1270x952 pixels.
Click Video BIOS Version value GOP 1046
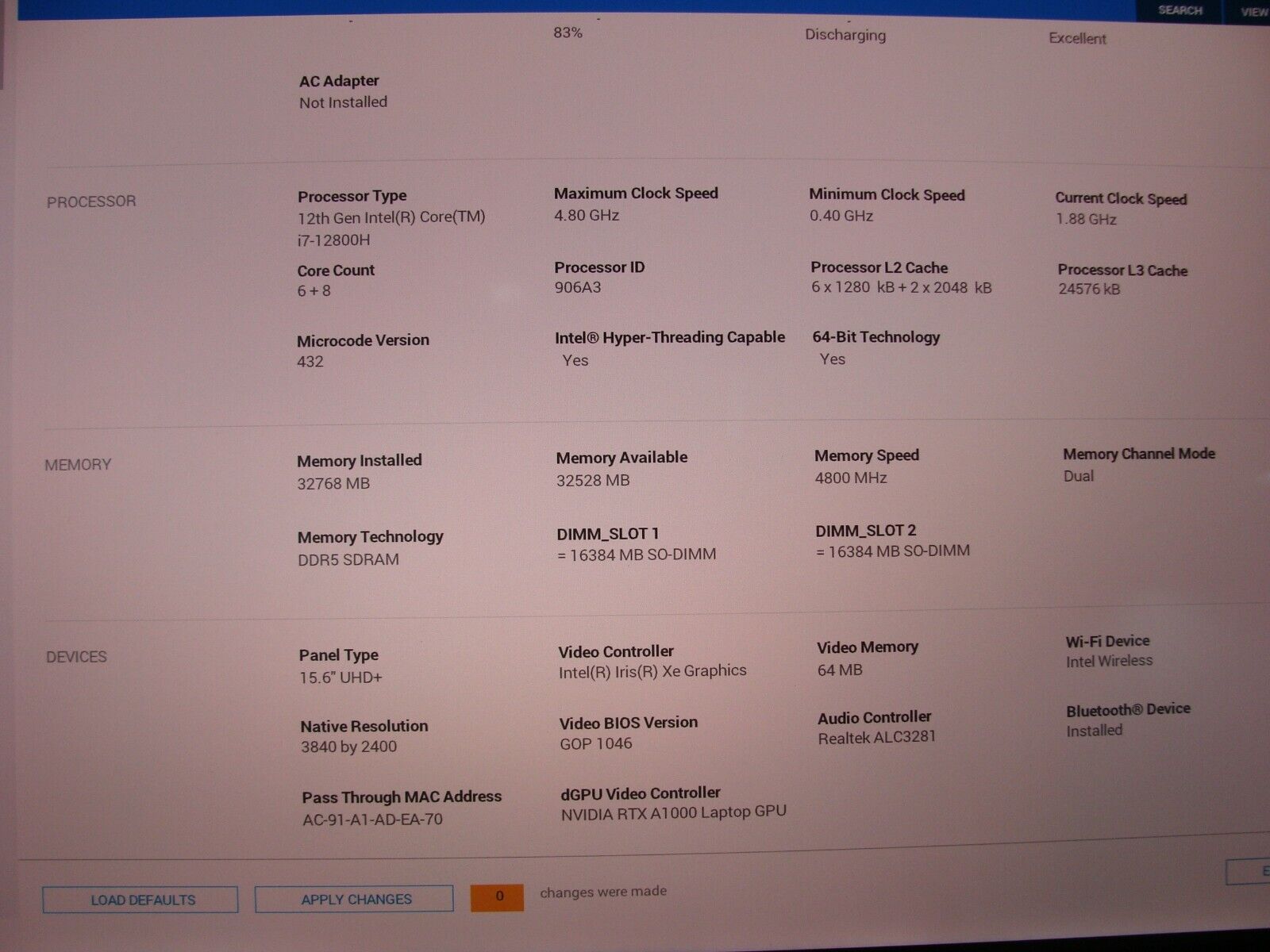point(596,743)
